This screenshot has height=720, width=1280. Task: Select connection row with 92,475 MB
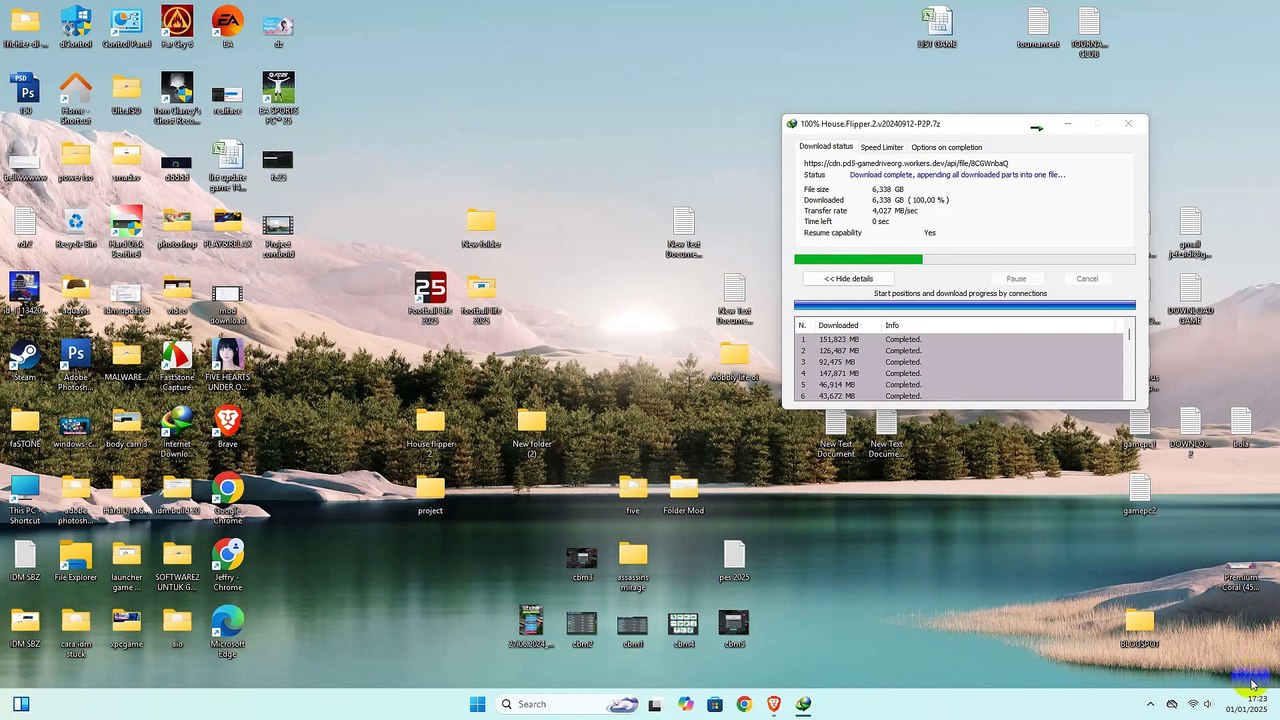(x=960, y=362)
